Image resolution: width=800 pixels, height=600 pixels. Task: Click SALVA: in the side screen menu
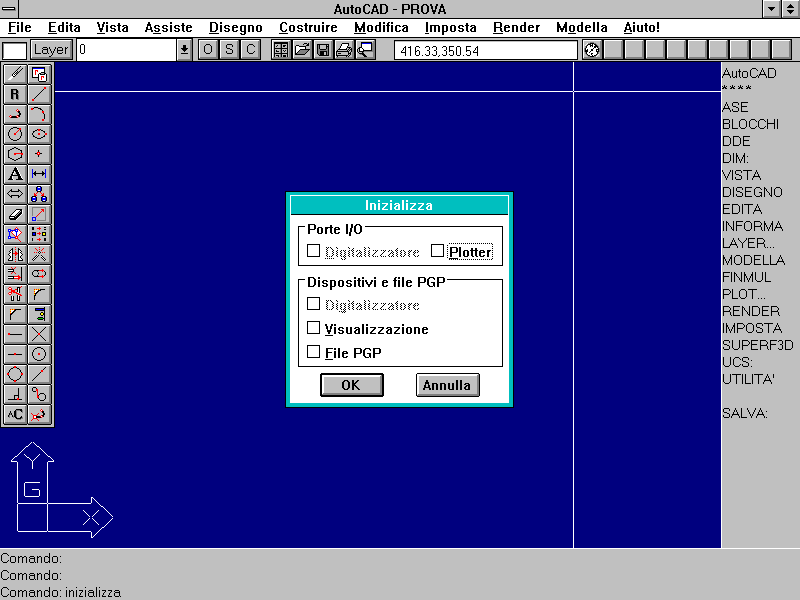tap(745, 413)
